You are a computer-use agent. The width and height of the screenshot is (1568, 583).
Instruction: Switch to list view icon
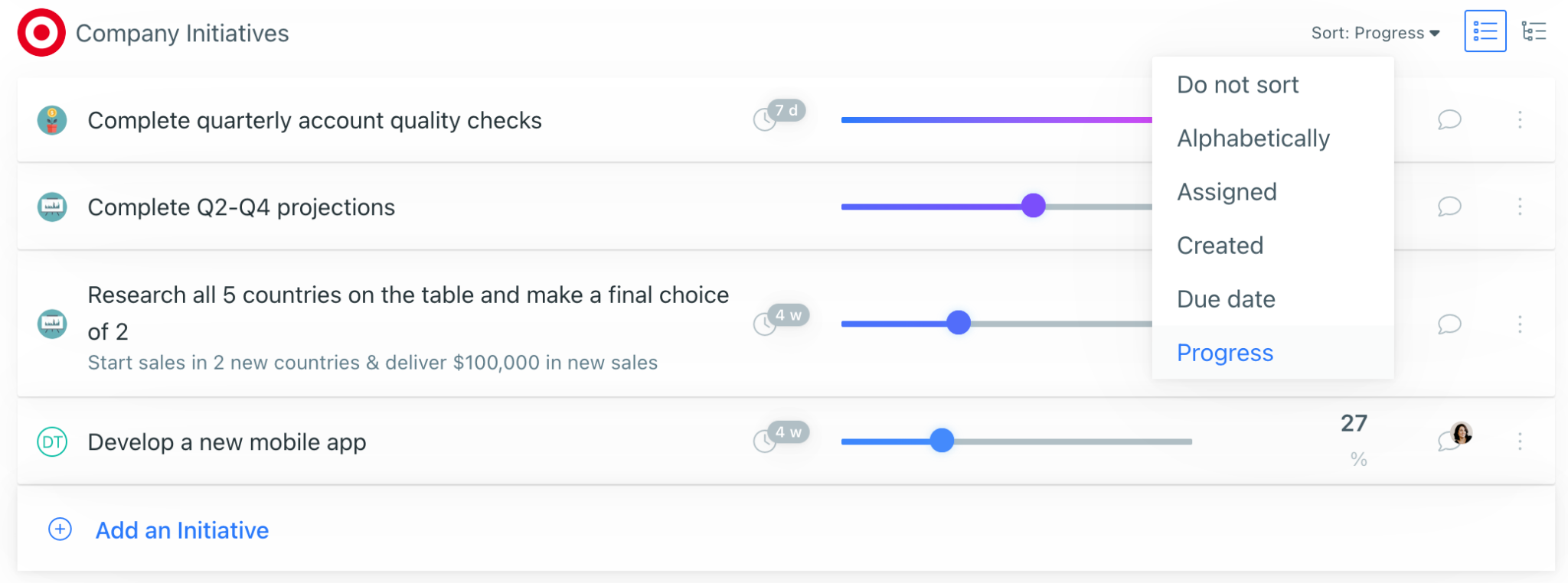point(1485,31)
